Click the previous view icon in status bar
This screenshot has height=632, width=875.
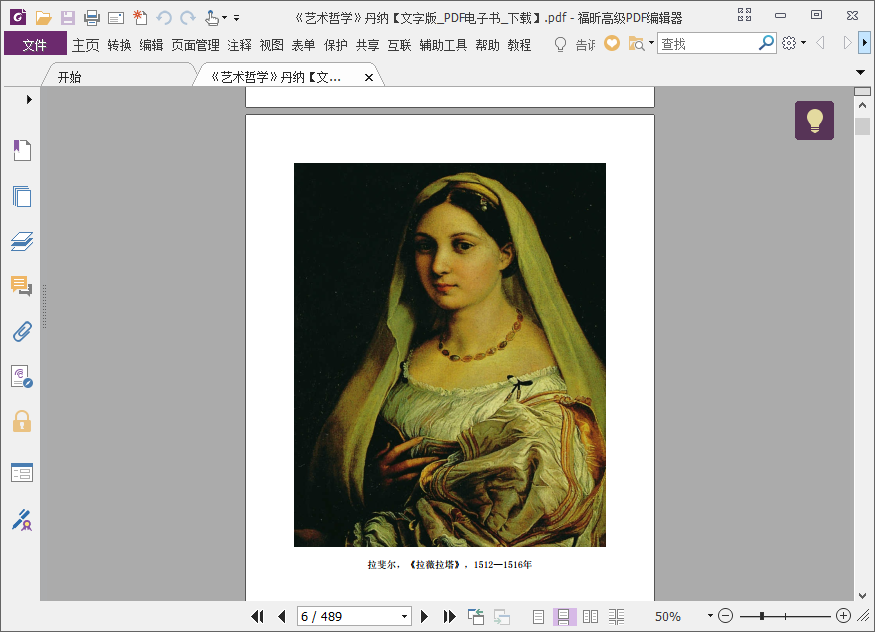click(x=476, y=616)
